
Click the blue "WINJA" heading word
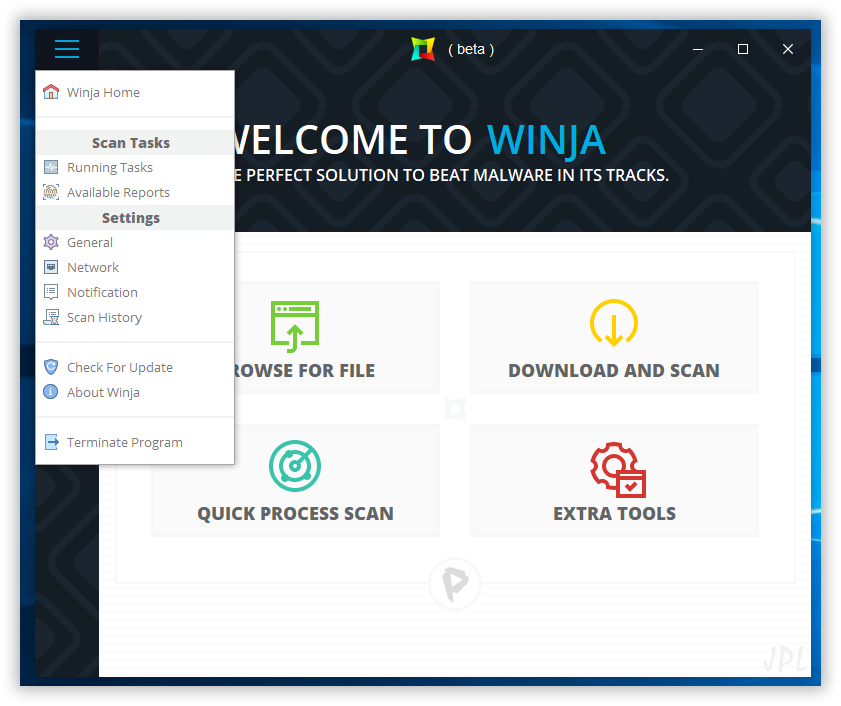click(547, 140)
